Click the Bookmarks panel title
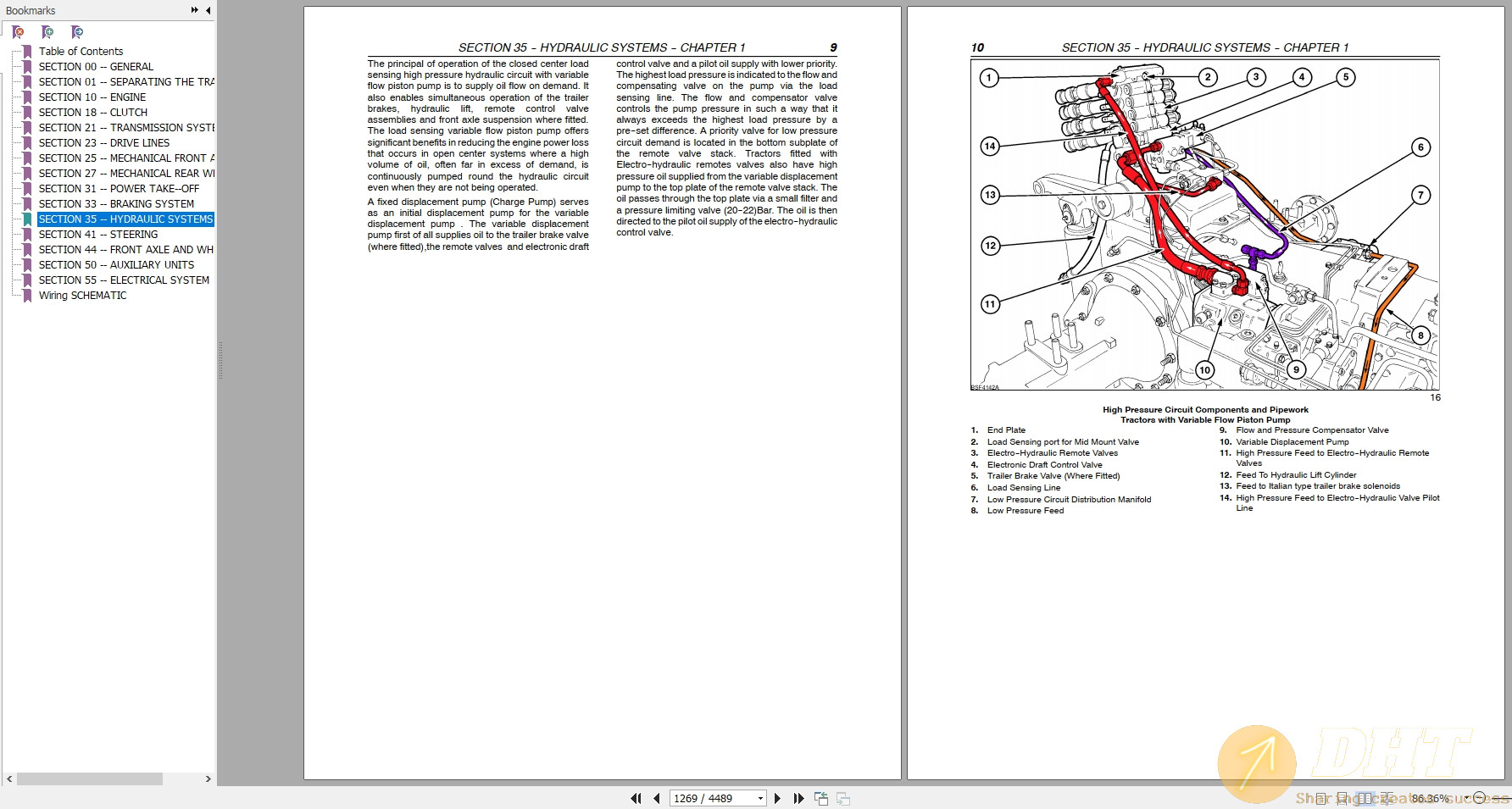The width and height of the screenshot is (1512, 809). tap(31, 10)
